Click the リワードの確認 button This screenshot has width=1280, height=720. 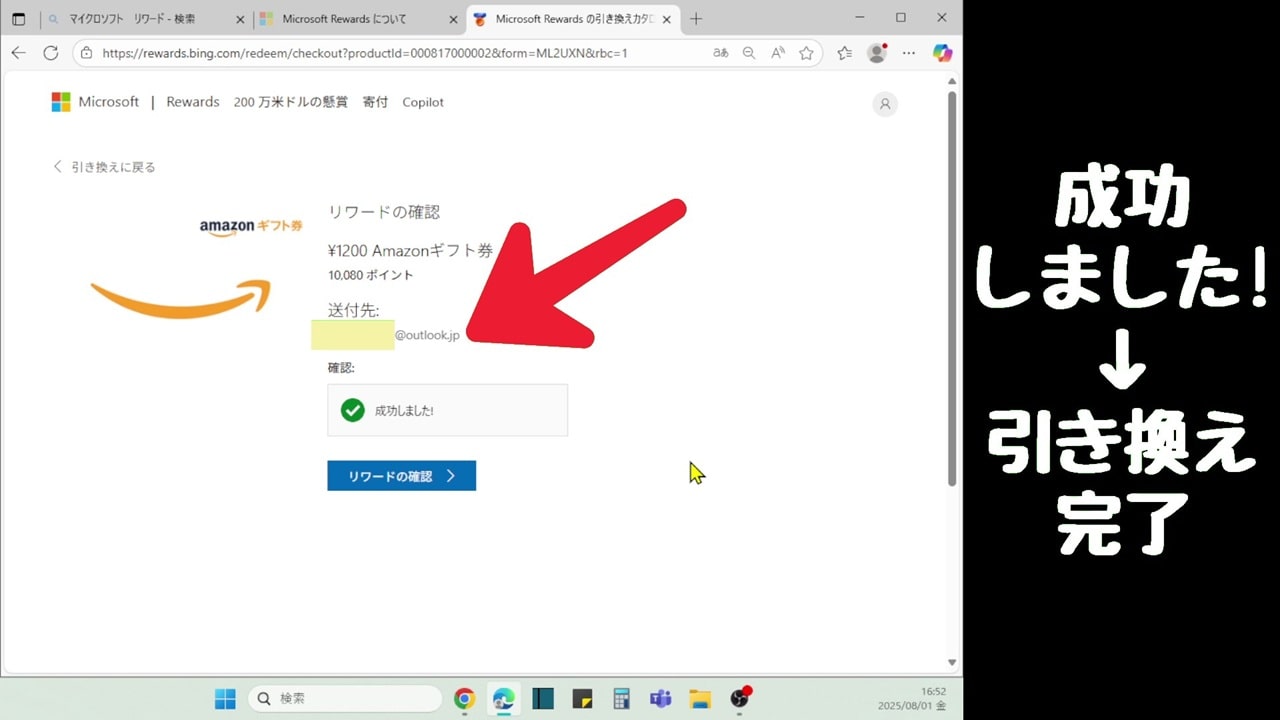[401, 476]
